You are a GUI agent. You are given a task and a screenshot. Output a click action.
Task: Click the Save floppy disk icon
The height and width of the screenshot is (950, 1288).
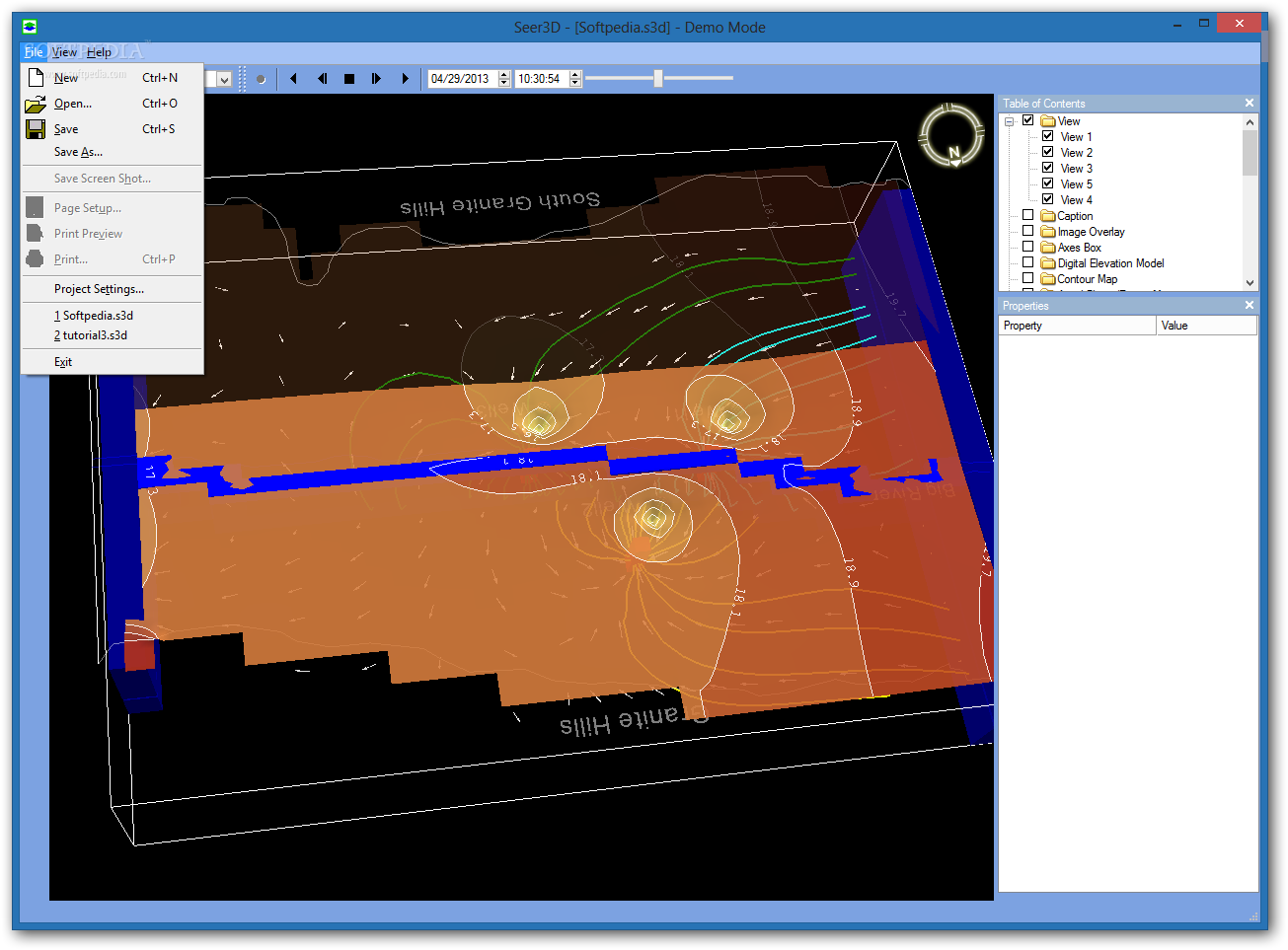coord(36,128)
